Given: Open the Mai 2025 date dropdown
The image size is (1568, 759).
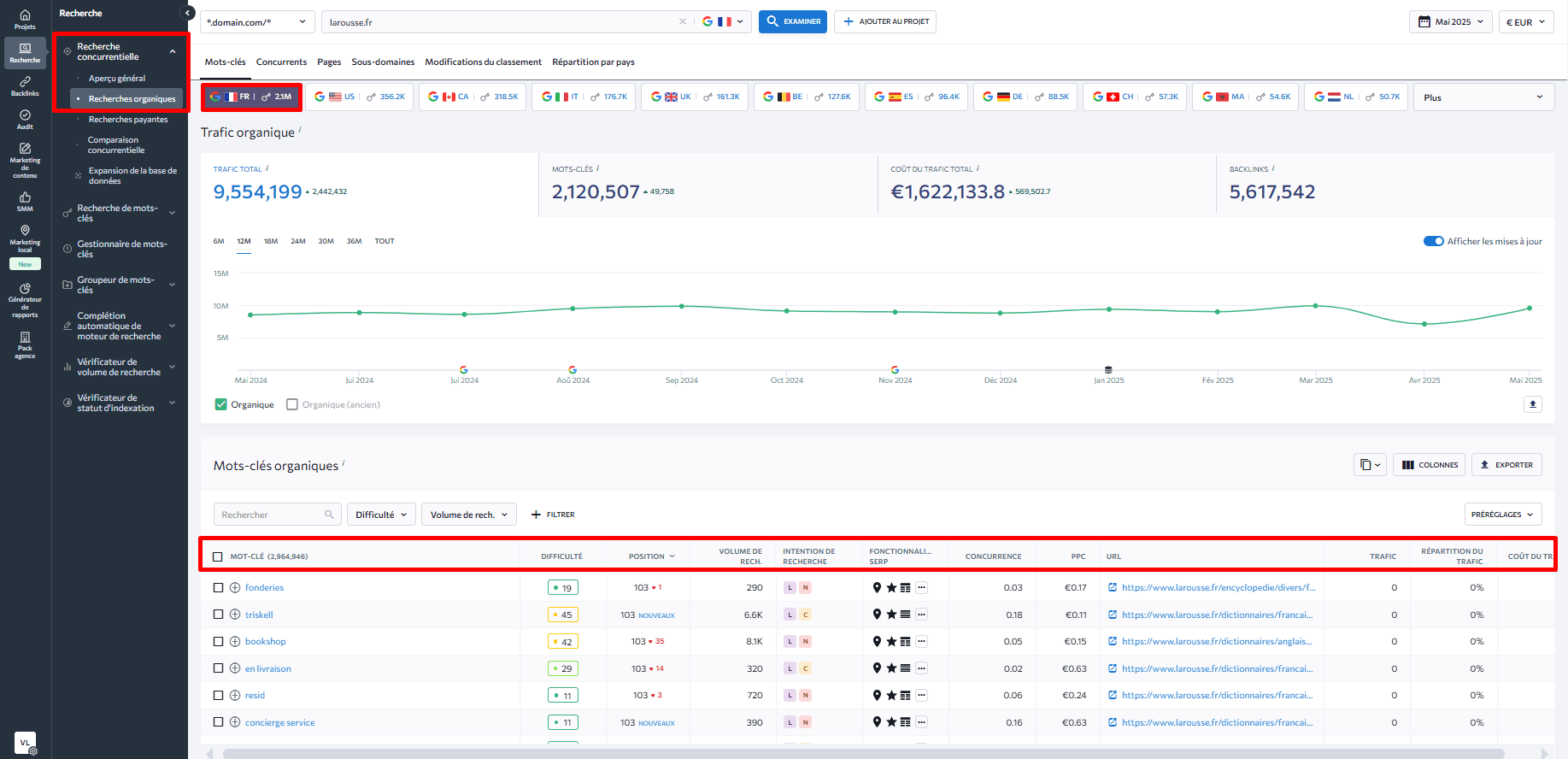Looking at the screenshot, I should click(x=1451, y=21).
